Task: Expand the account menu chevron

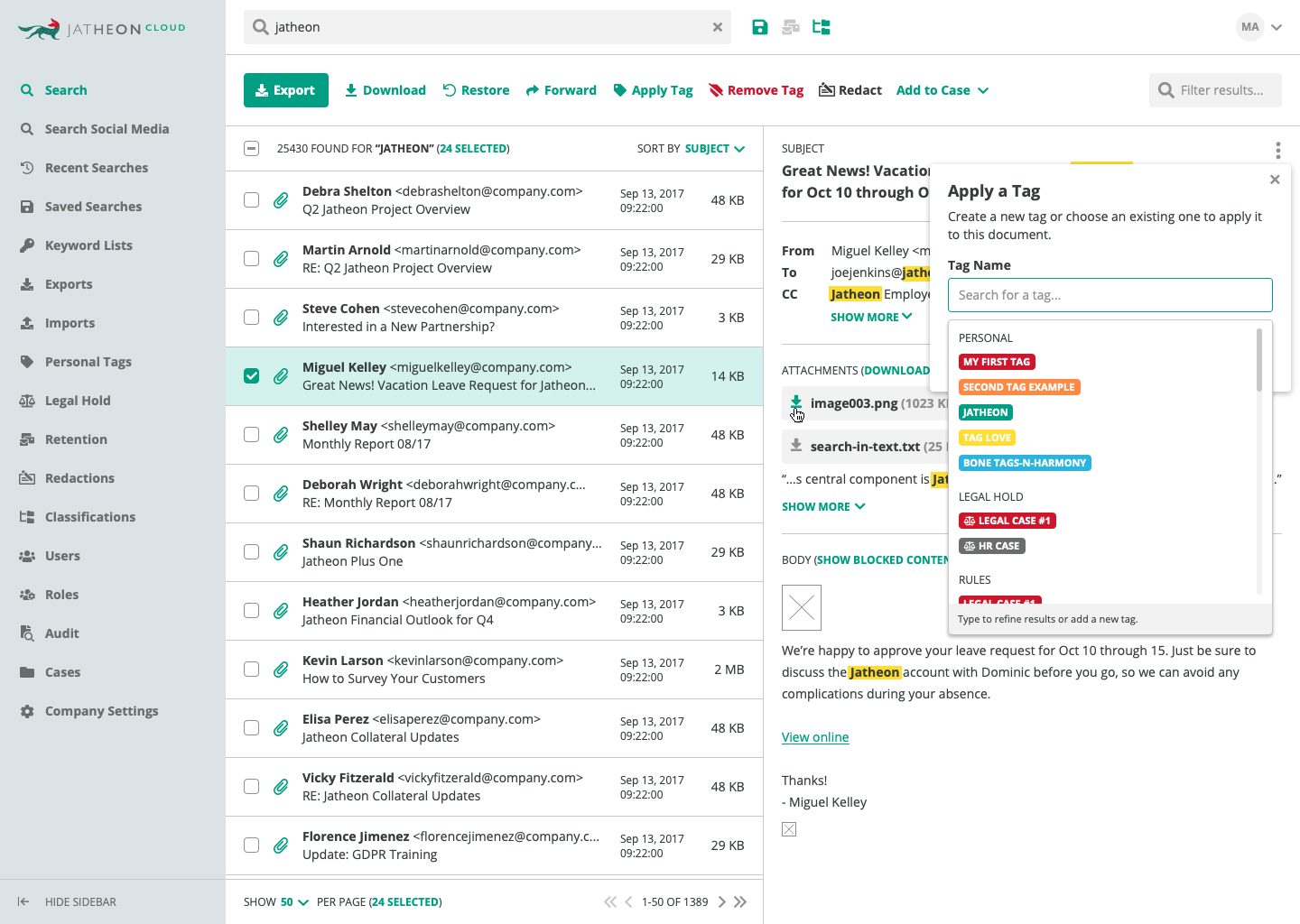Action: pos(1277,27)
